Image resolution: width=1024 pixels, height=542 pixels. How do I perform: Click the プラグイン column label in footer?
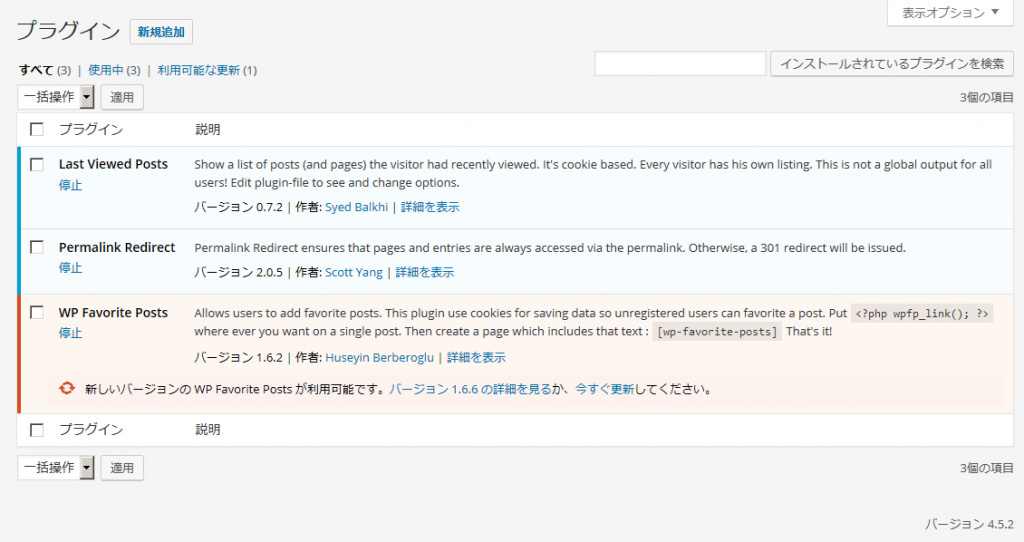coord(91,430)
